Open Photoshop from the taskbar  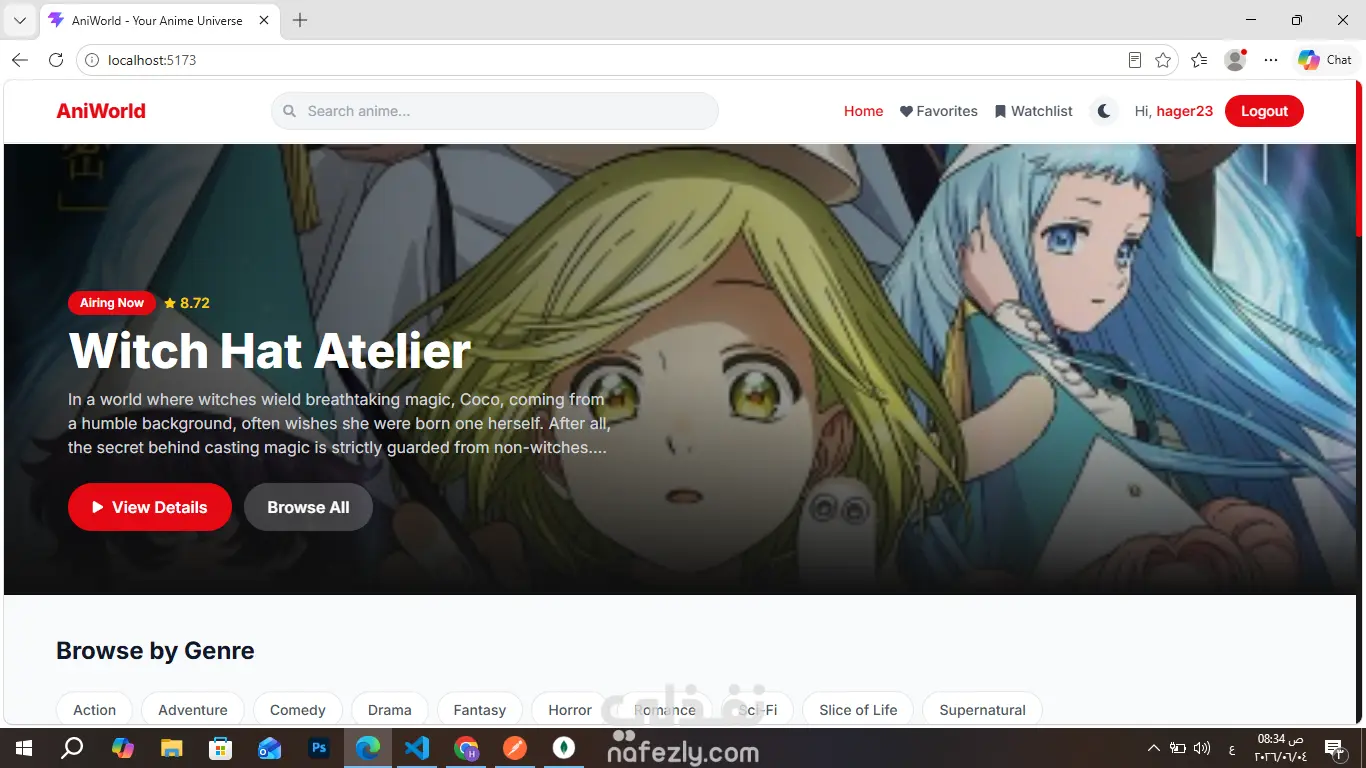tap(319, 748)
